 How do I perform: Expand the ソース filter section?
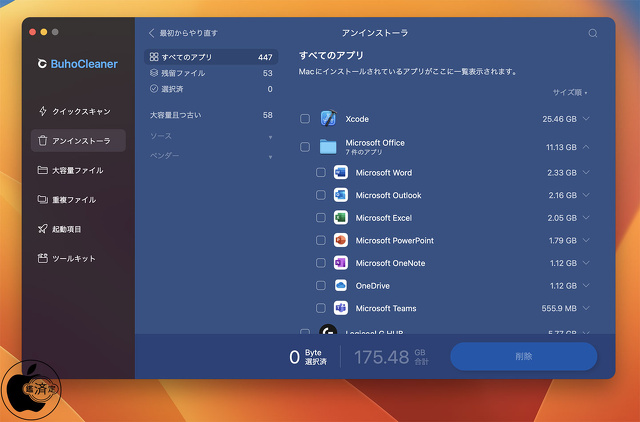point(211,136)
